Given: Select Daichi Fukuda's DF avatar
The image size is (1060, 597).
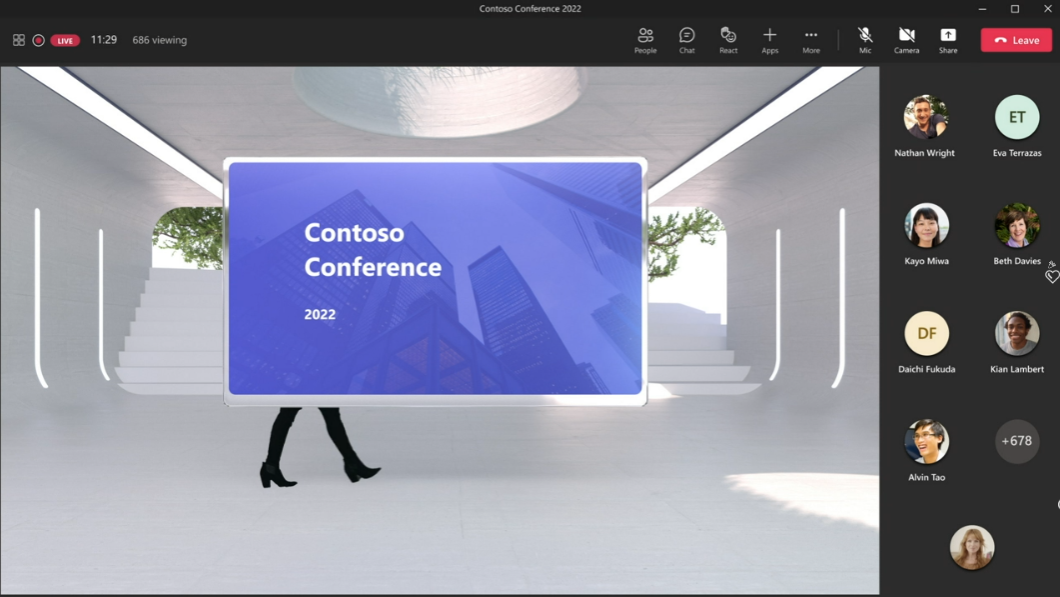Looking at the screenshot, I should [x=926, y=333].
